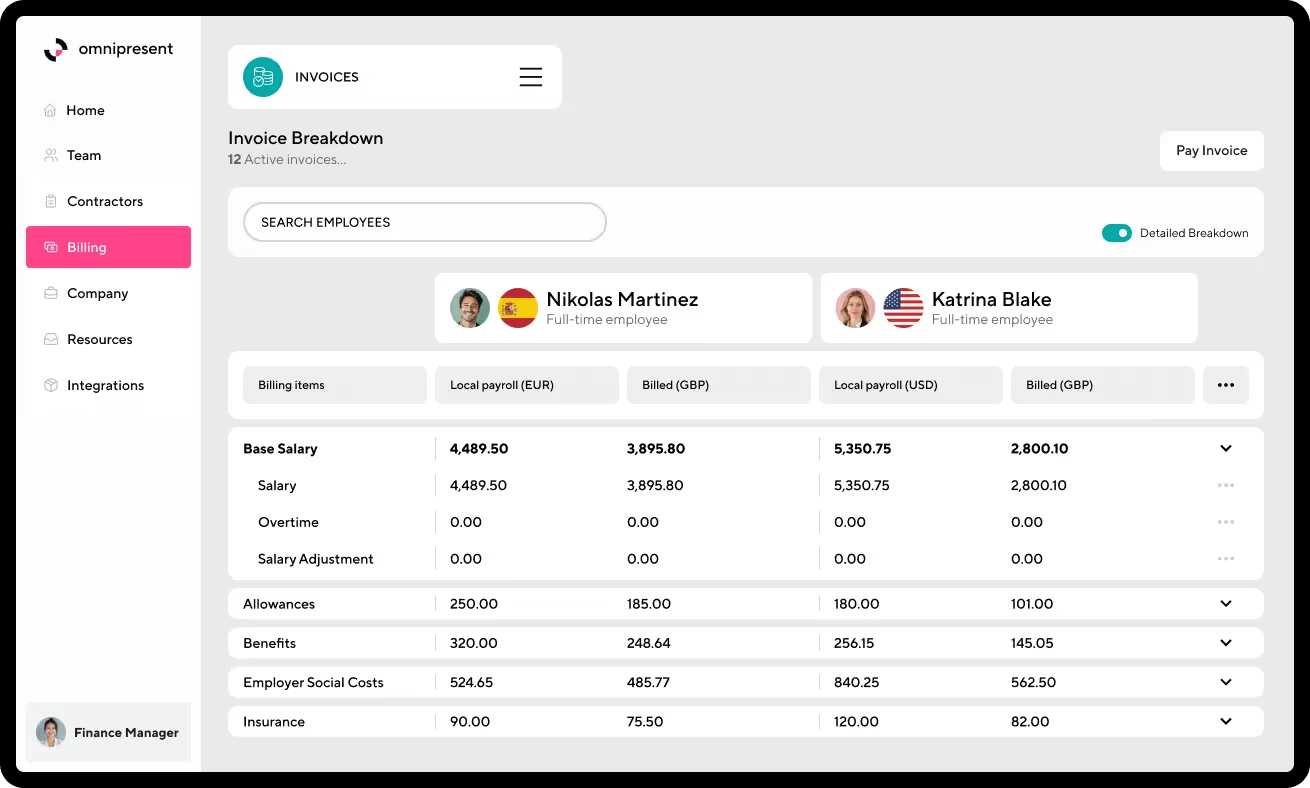1310x788 pixels.
Task: Click the Benefits value 320.00
Action: click(473, 643)
